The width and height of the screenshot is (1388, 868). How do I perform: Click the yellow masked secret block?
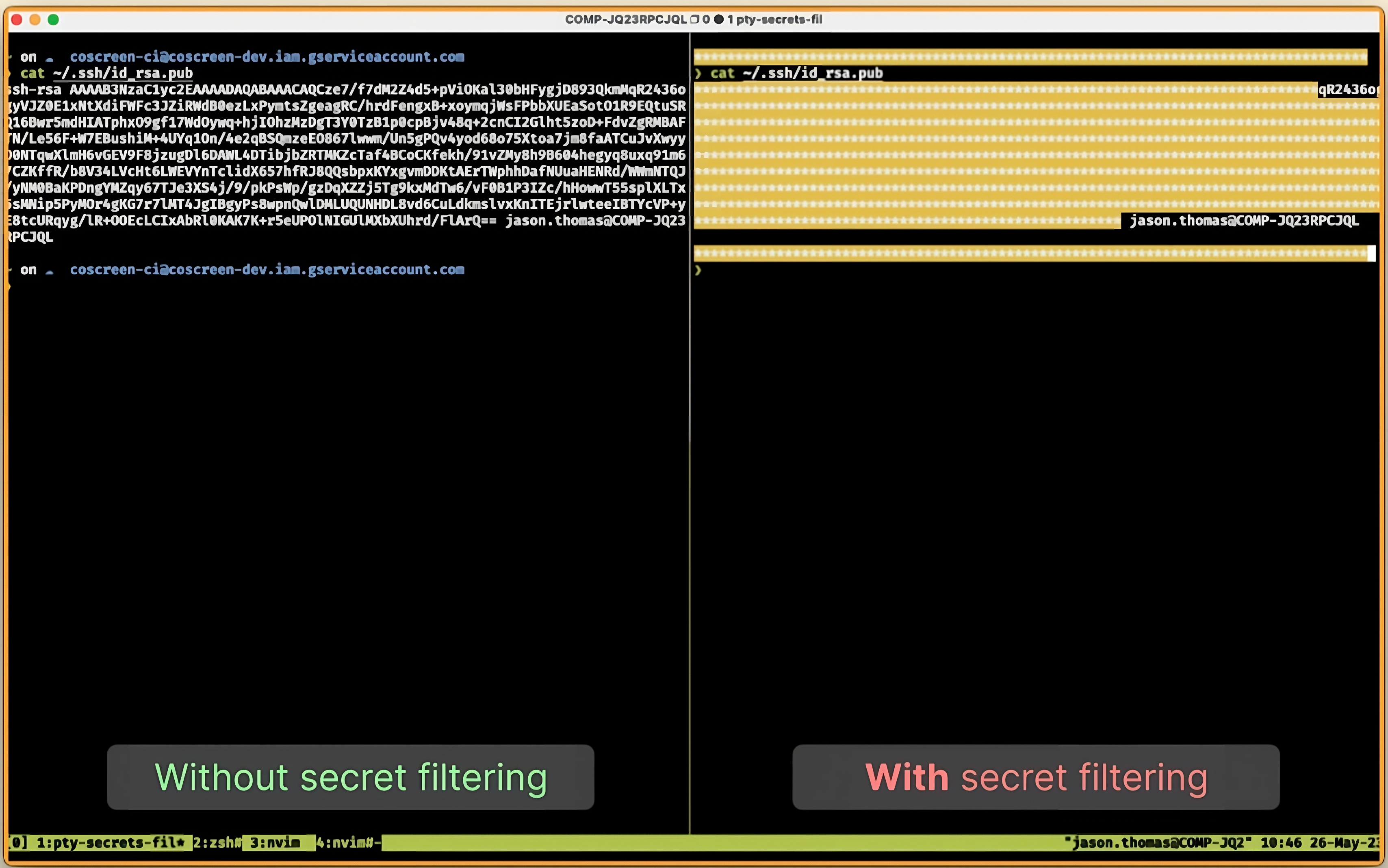tap(1004, 155)
